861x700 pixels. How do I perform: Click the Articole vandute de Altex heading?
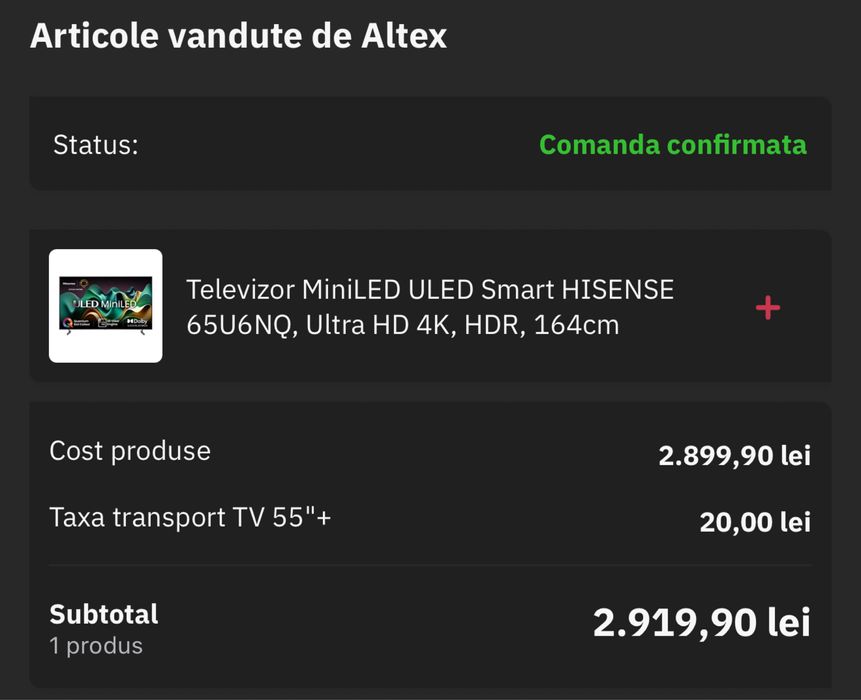[238, 36]
